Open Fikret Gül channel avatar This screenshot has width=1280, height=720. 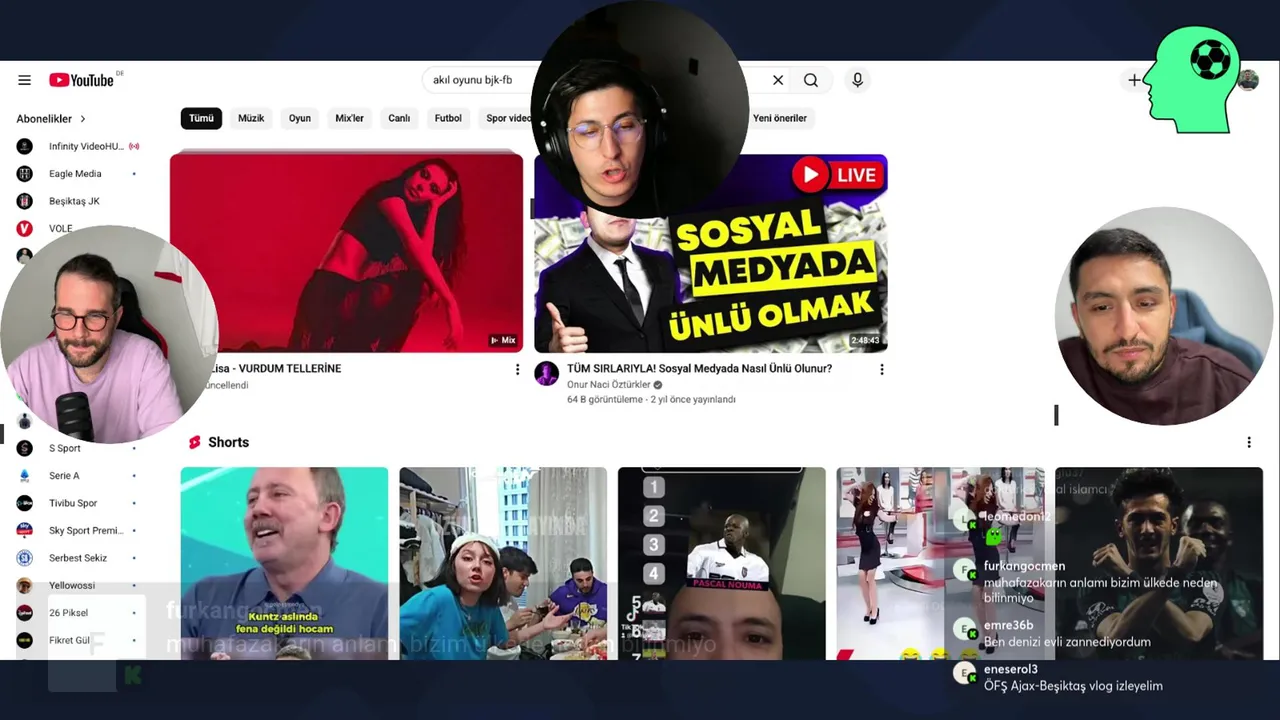(x=25, y=640)
